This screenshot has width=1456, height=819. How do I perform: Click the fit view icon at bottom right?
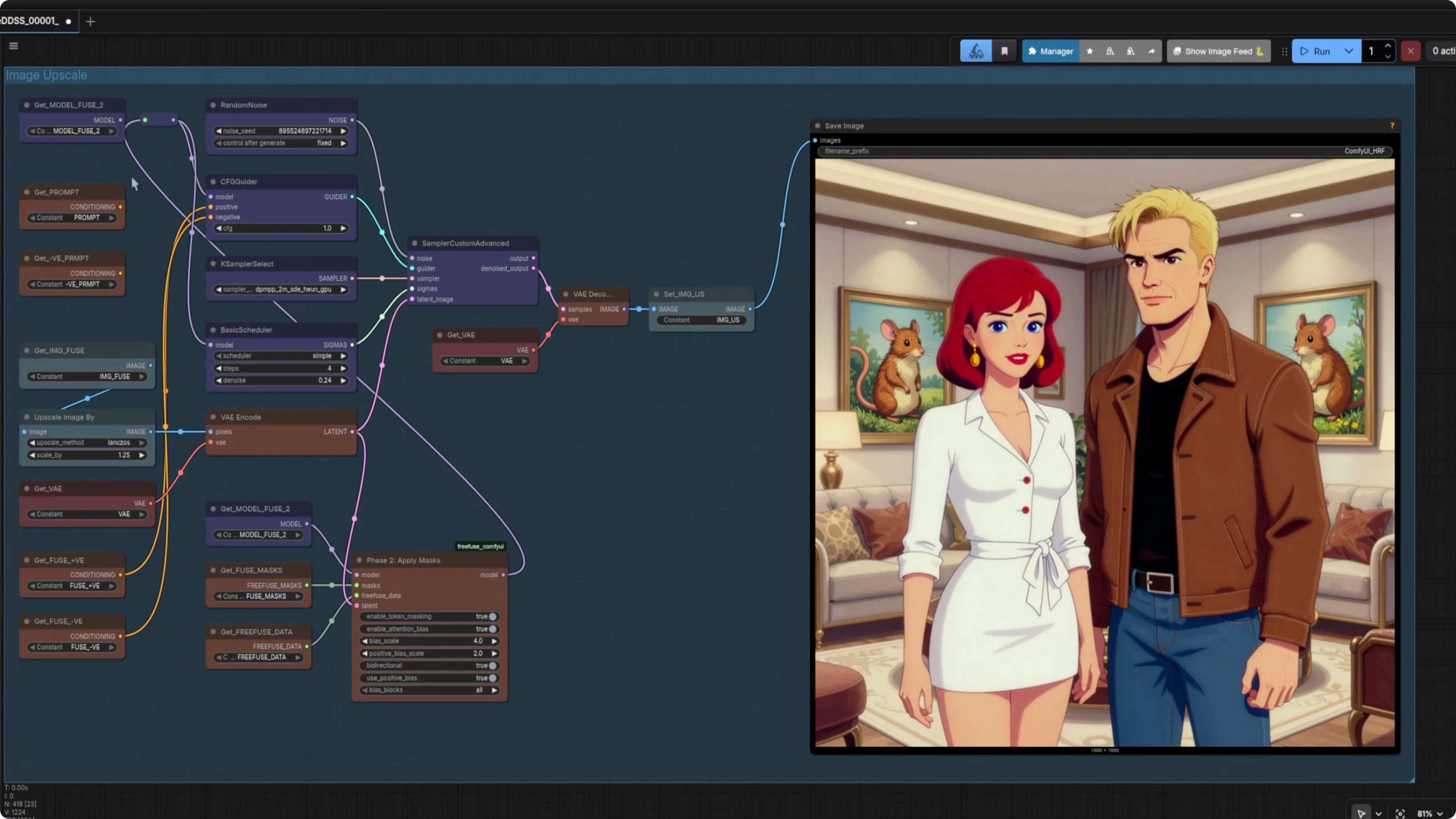[1400, 813]
